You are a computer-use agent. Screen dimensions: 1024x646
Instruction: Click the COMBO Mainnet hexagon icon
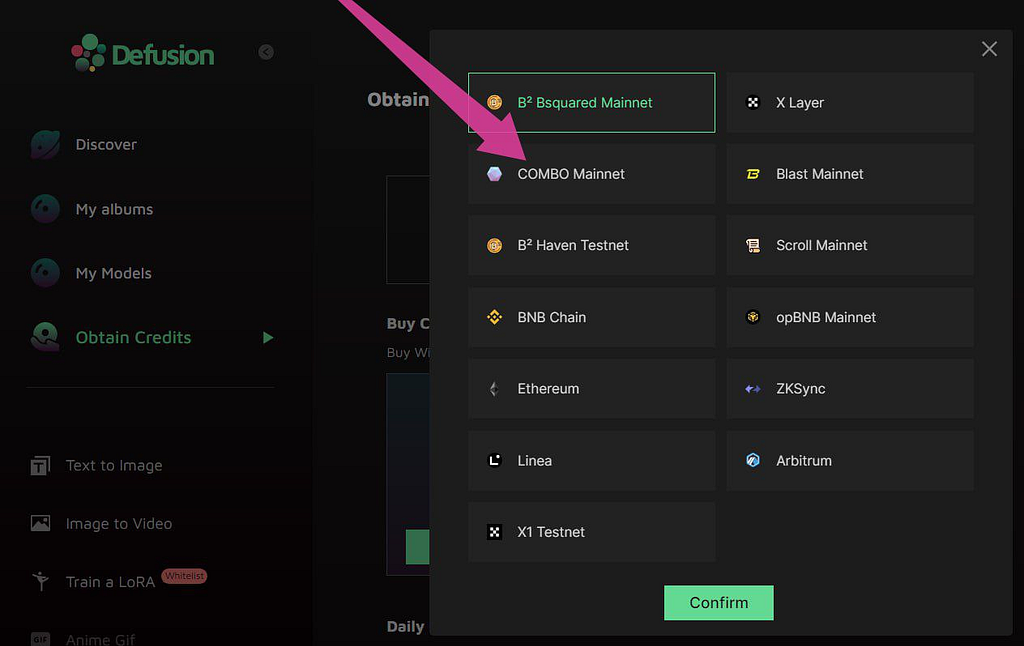[494, 174]
